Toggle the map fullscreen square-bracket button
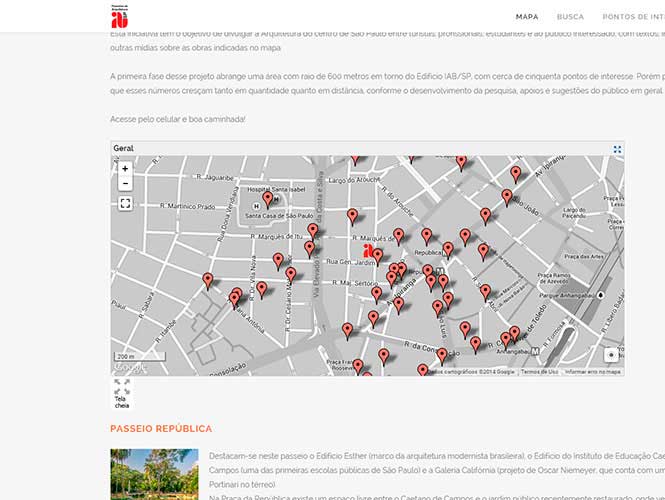This screenshot has height=500, width=665. 125,204
